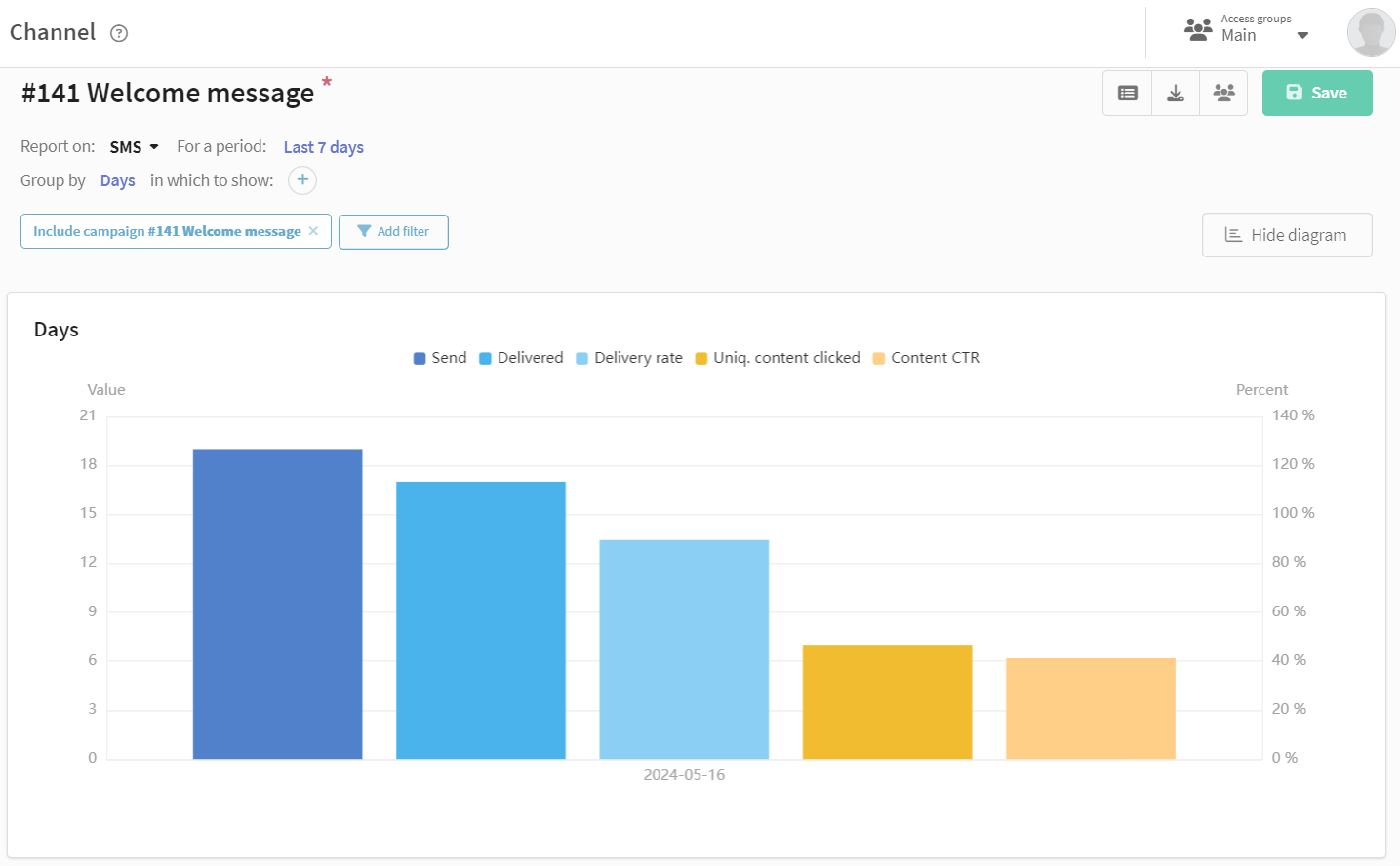Open the share with users group icon

click(1223, 94)
